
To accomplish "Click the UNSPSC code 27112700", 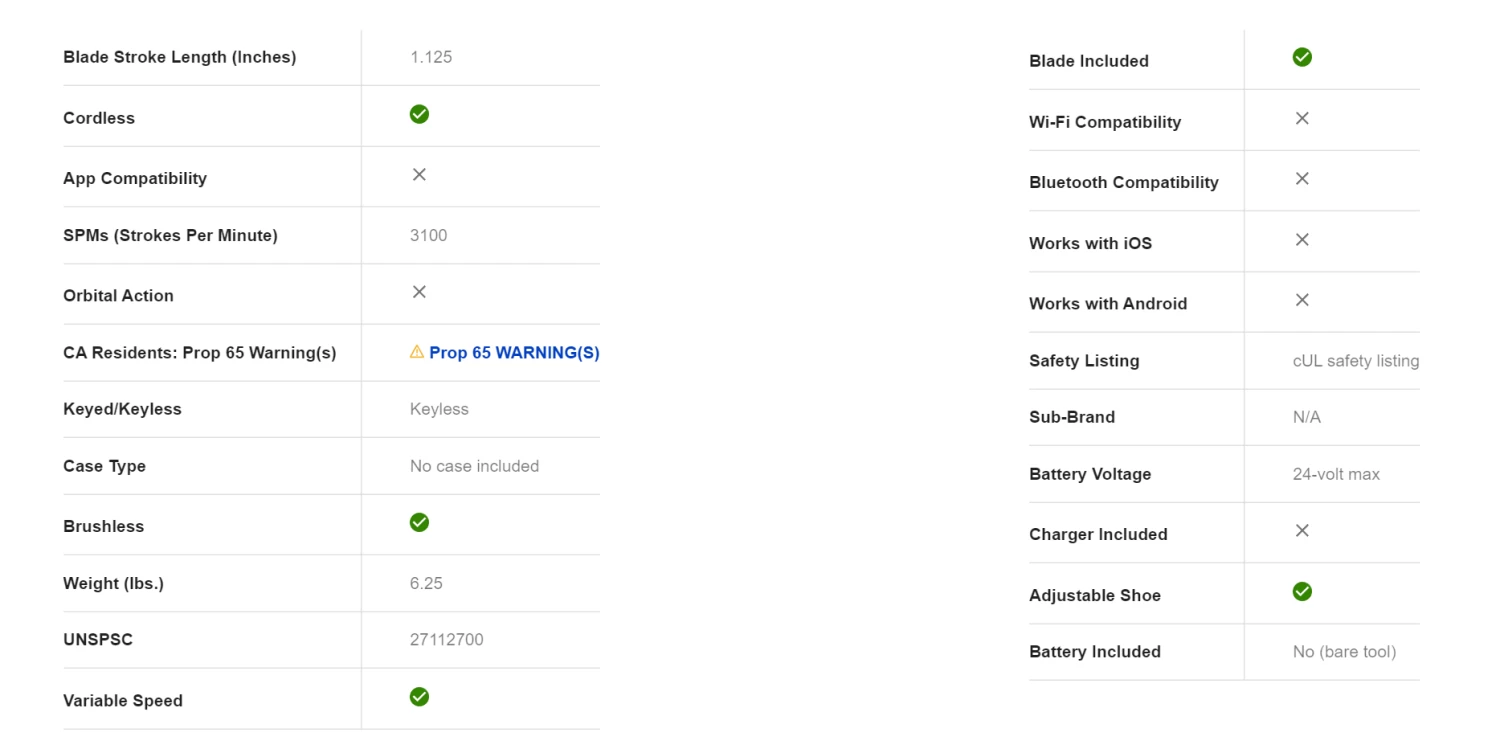I will click(446, 640).
